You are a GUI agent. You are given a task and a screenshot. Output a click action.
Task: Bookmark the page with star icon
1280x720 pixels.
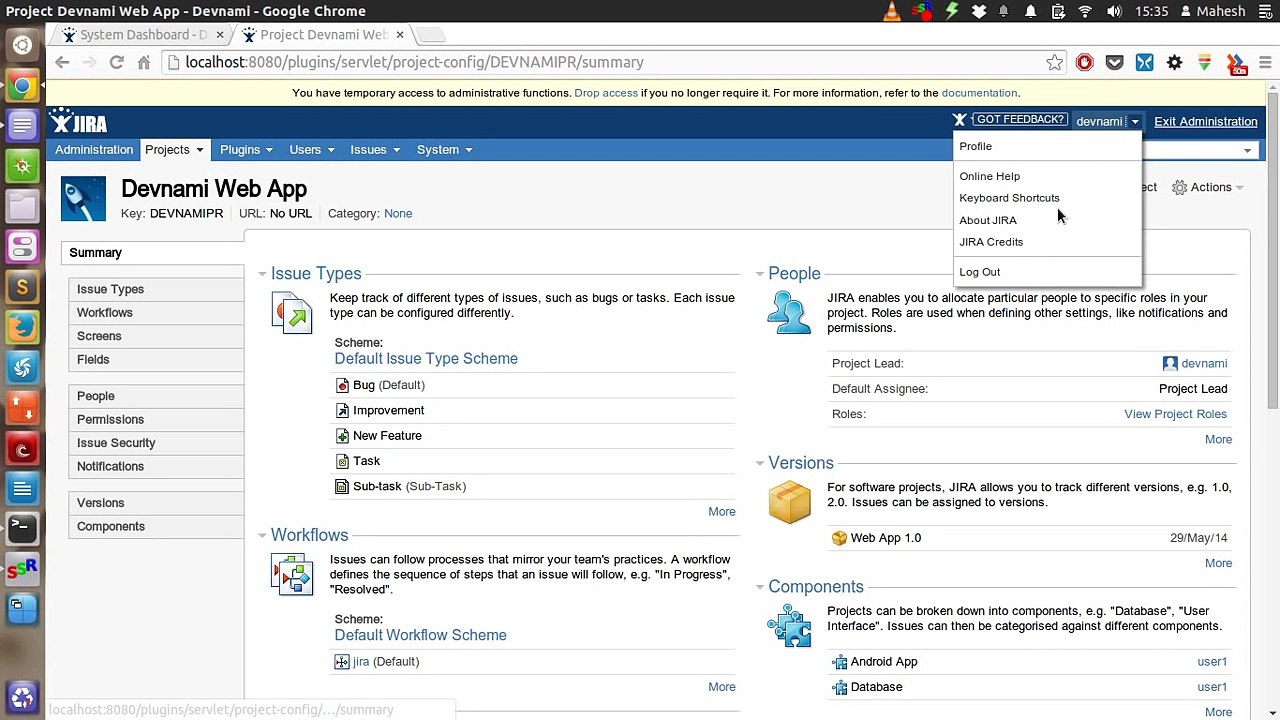coord(1054,62)
